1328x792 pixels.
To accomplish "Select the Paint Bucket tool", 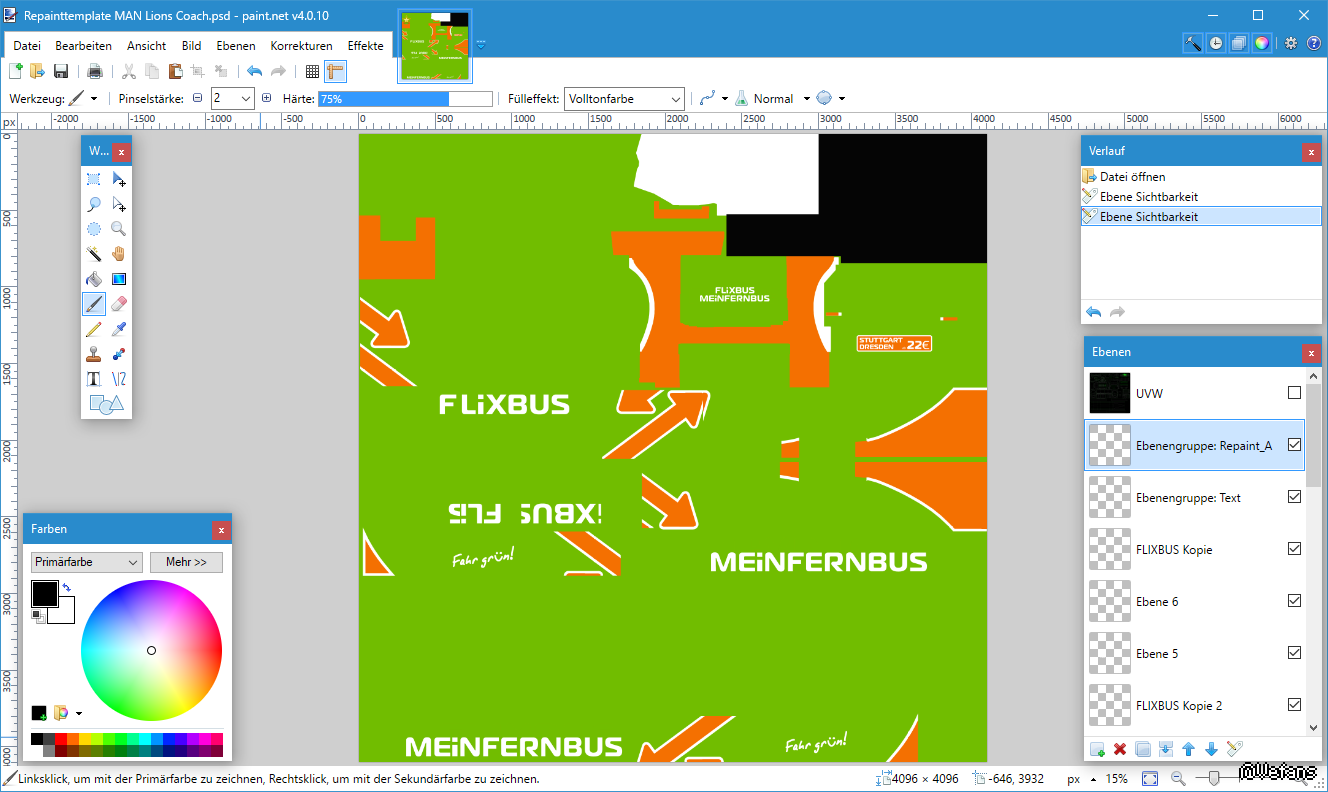I will point(94,279).
